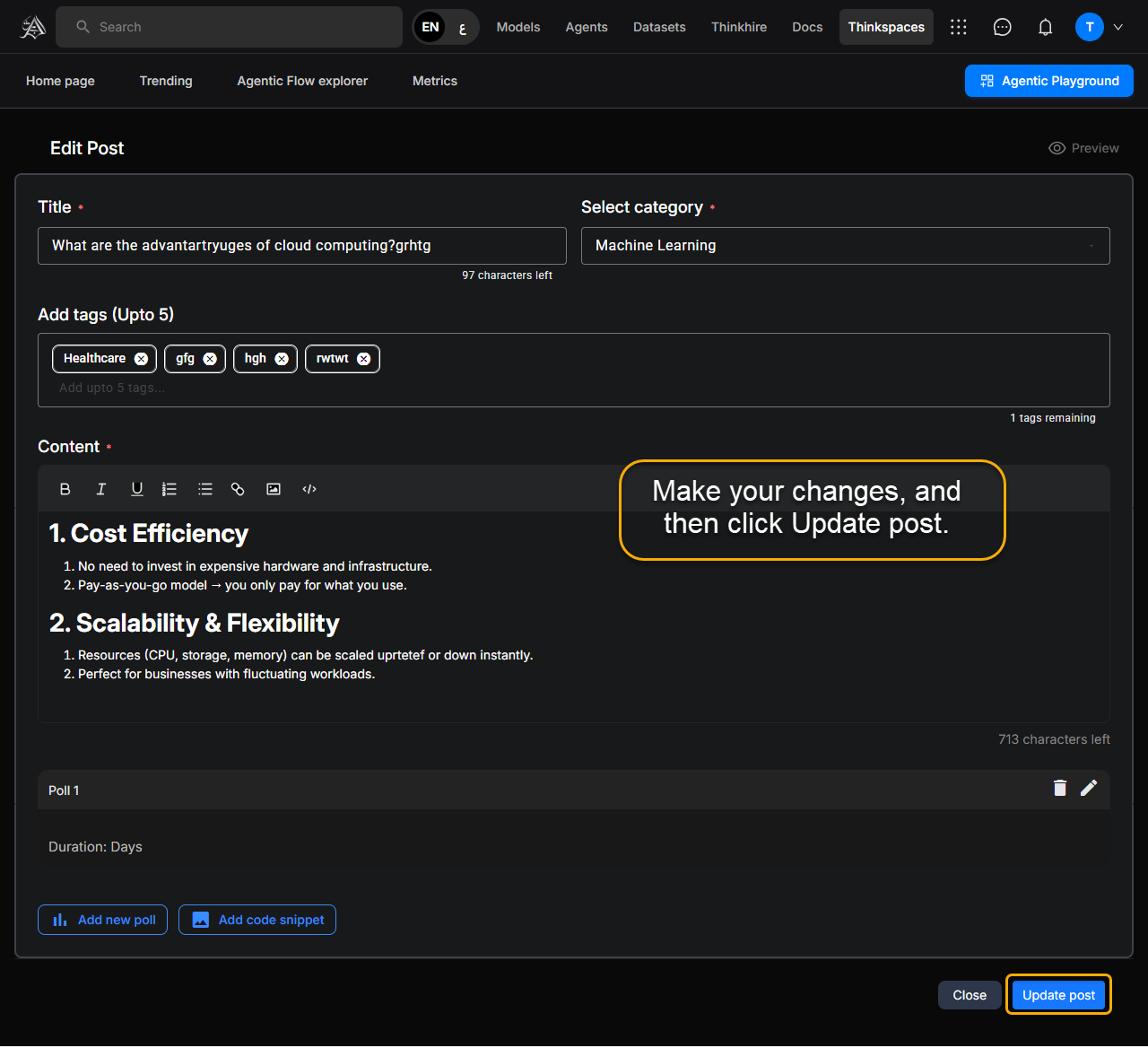
Task: Remove the Healthcare tag
Action: [141, 359]
